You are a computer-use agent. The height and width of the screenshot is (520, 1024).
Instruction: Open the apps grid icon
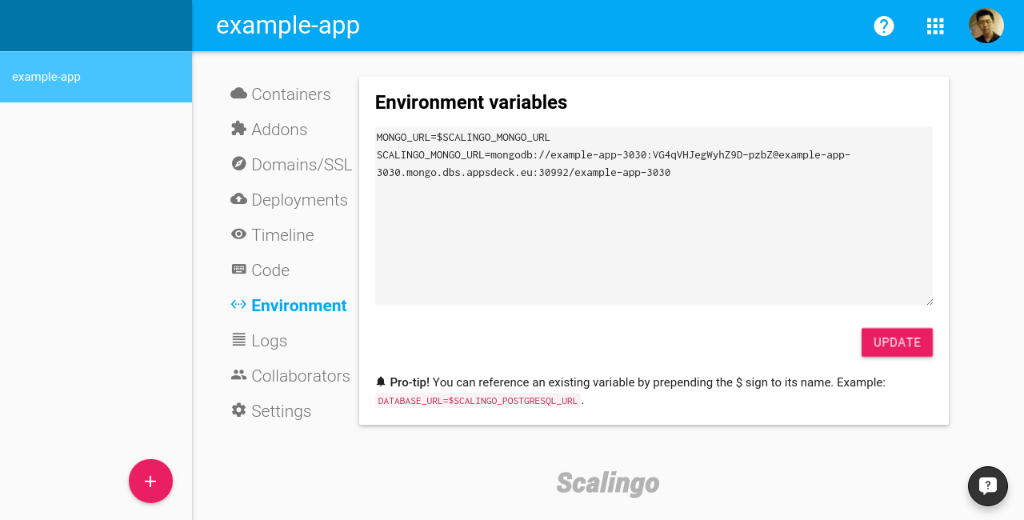coord(935,26)
